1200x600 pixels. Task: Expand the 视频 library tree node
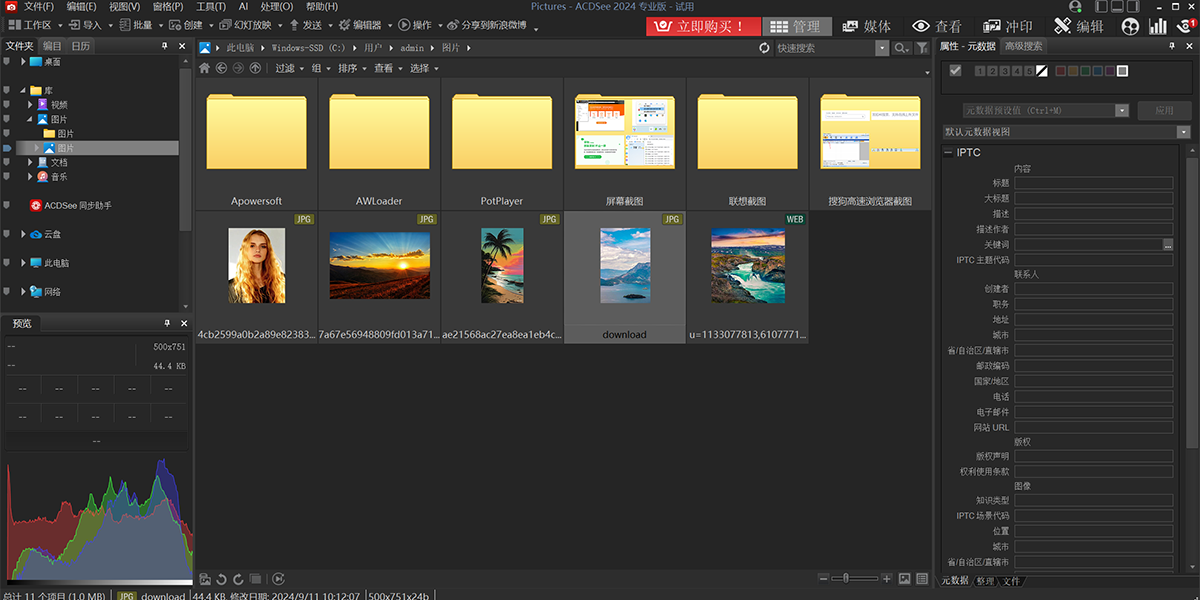pyautogui.click(x=31, y=104)
